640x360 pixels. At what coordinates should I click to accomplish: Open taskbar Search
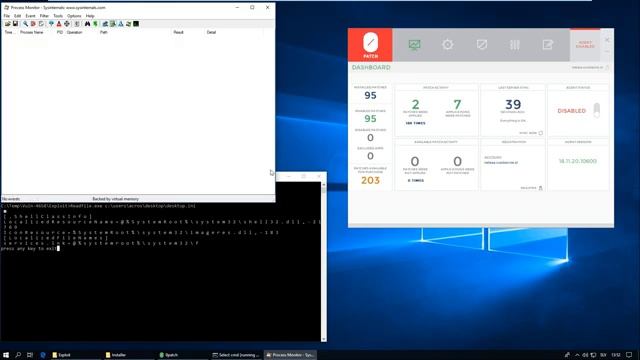point(18,355)
